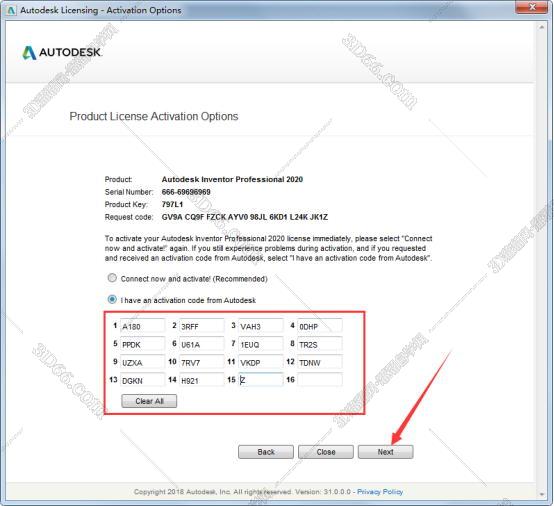
Task: Click the request code starting GV9A
Action: point(244,217)
